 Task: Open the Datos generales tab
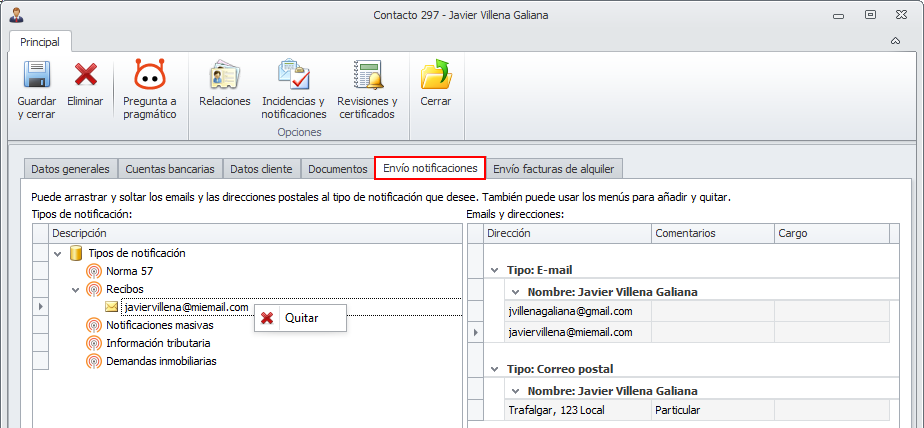point(70,169)
